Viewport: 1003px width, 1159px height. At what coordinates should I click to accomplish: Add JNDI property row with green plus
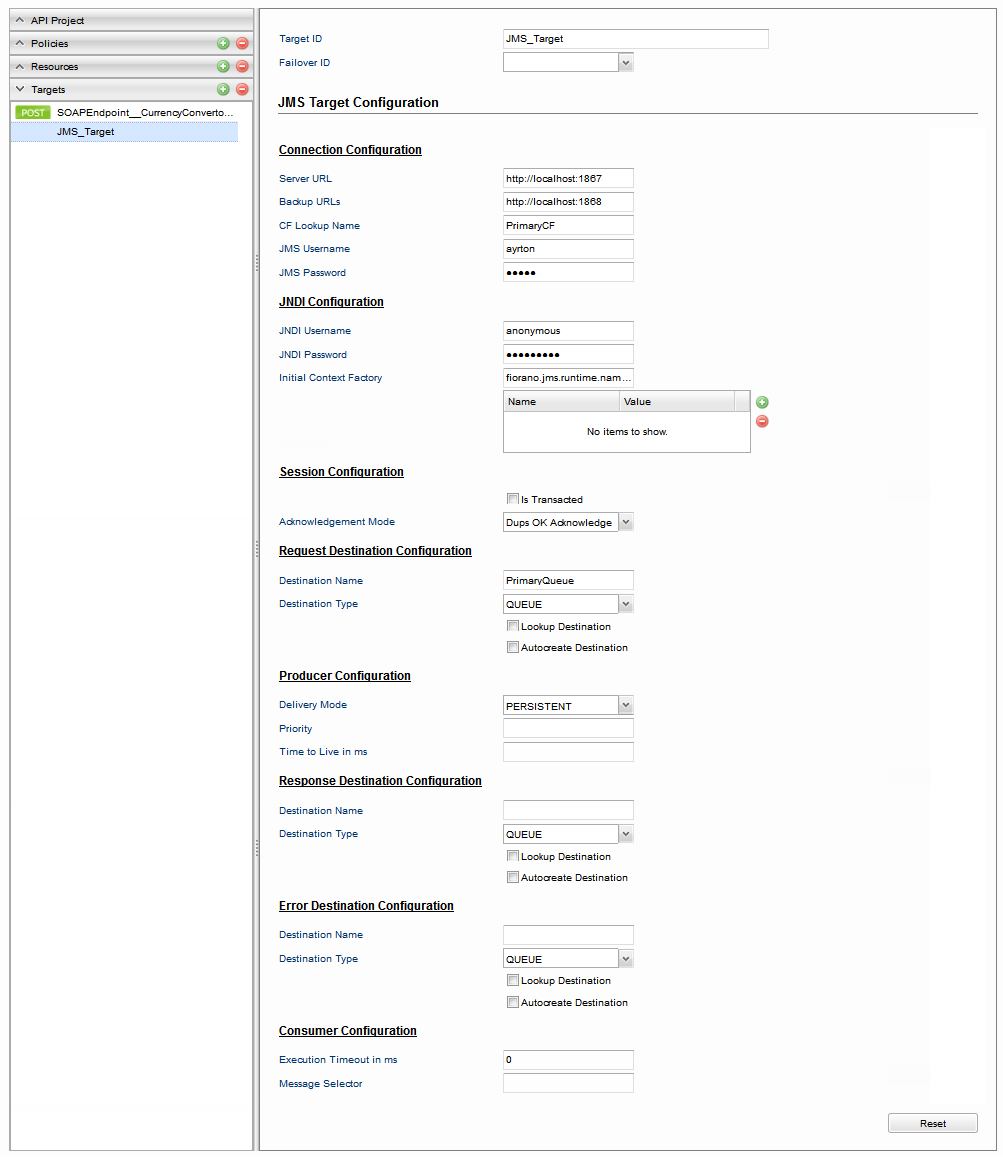[762, 402]
